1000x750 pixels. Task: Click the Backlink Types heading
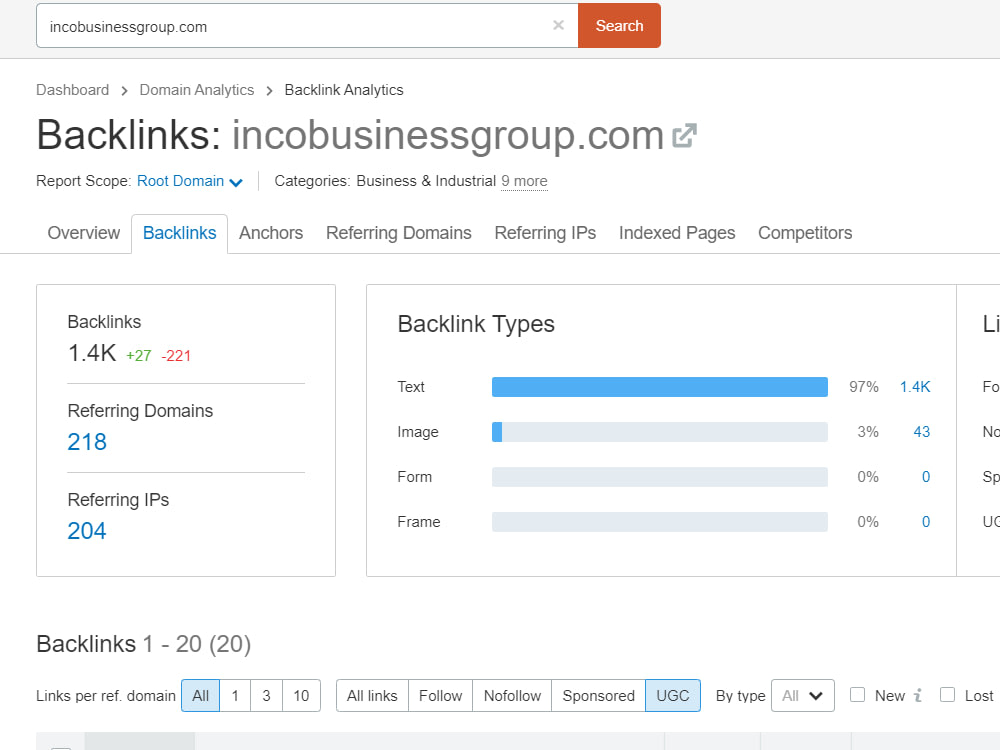[x=476, y=325]
